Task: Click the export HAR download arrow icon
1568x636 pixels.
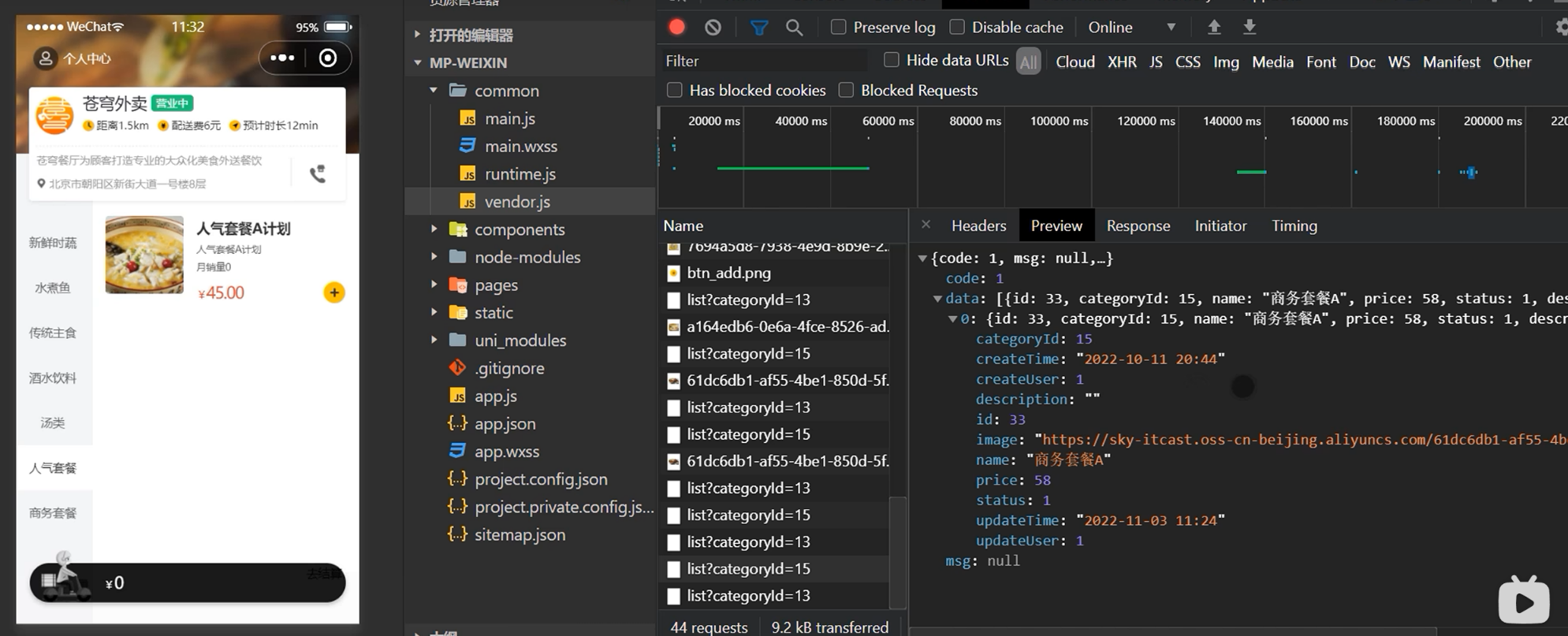Action: point(1250,27)
